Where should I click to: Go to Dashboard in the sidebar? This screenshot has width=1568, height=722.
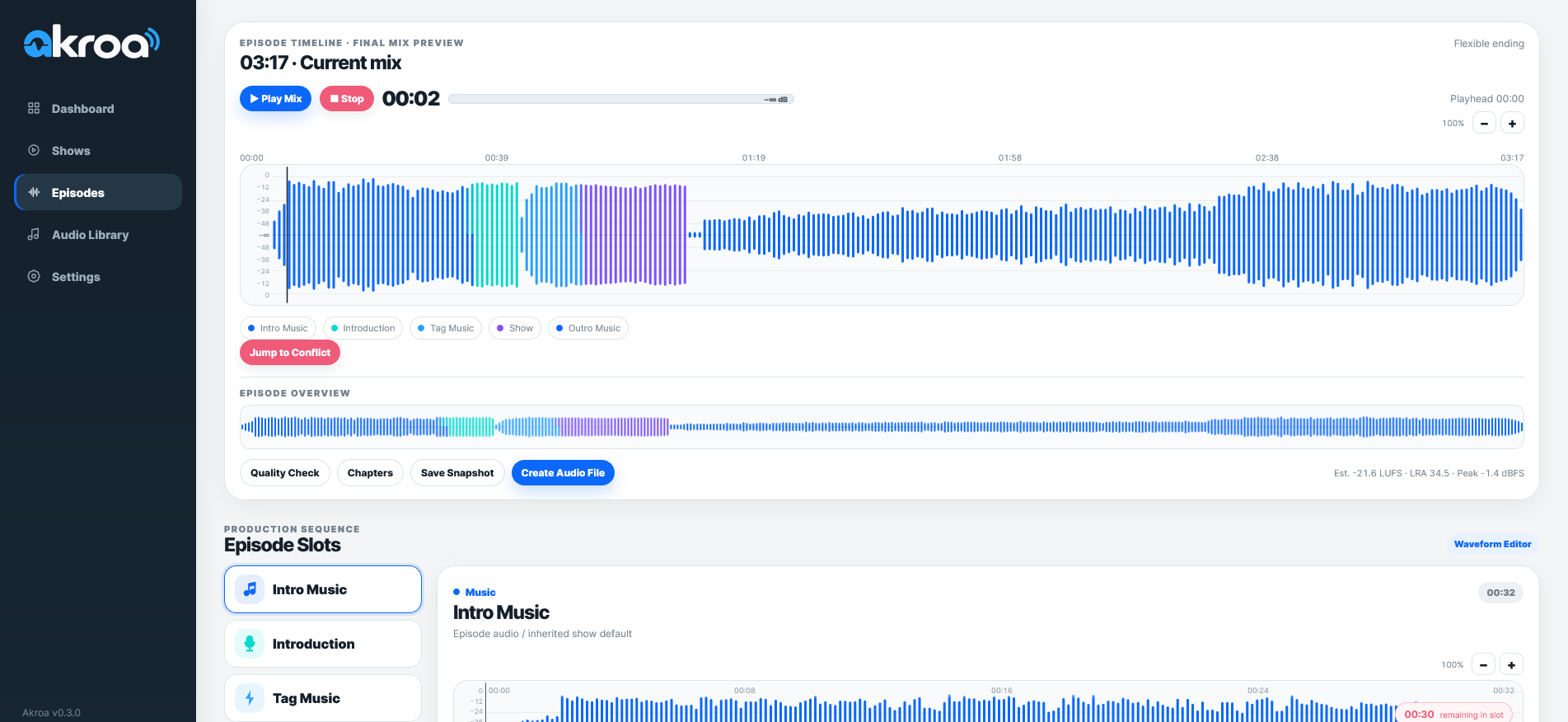(98, 108)
